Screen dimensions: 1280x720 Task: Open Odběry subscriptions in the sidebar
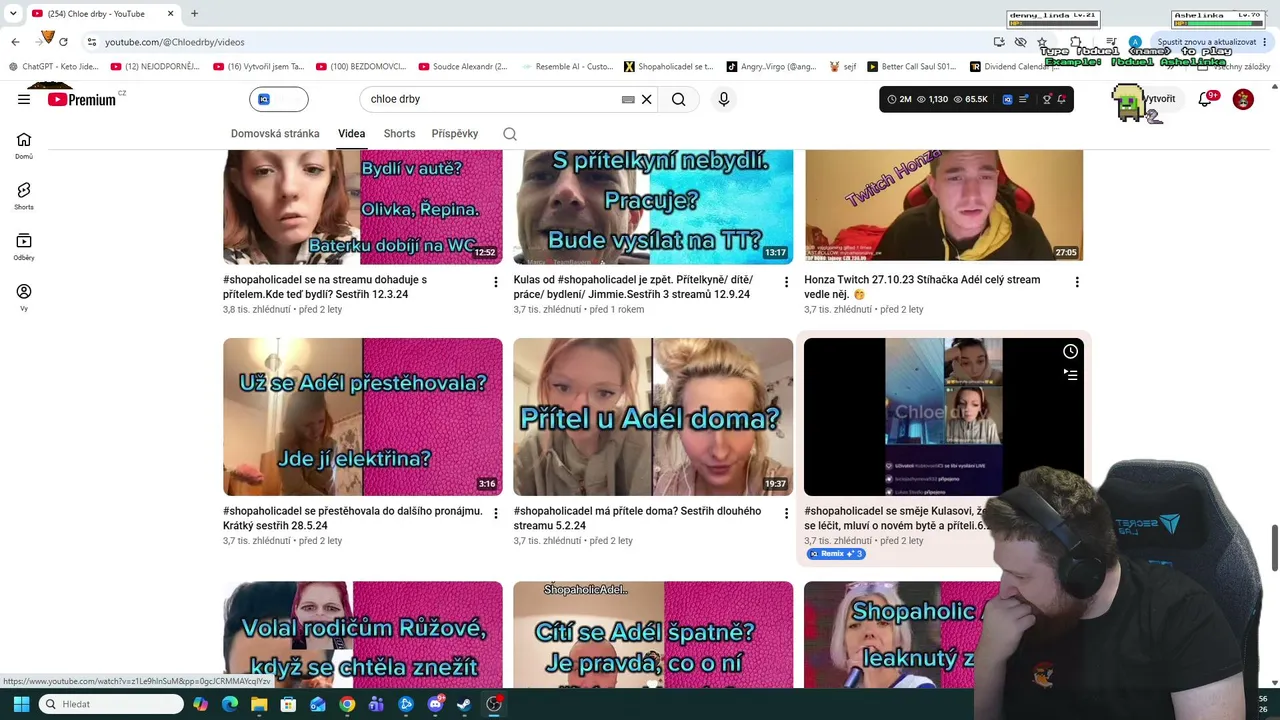click(x=24, y=247)
